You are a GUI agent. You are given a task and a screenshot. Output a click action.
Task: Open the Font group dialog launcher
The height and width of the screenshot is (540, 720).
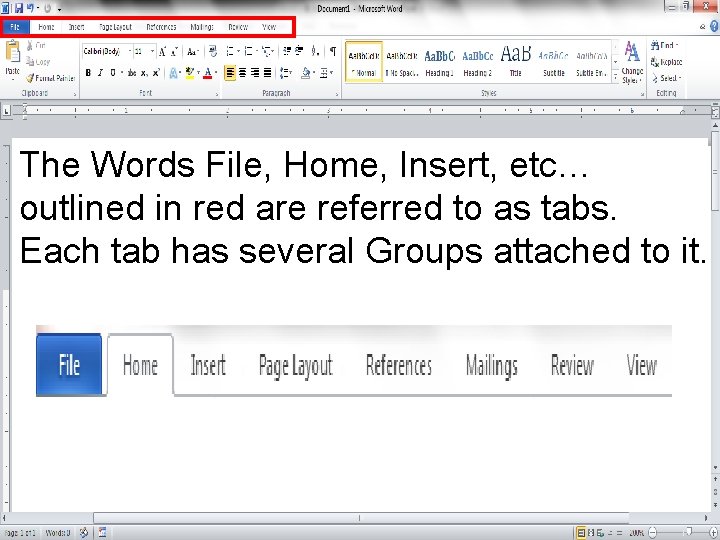(x=217, y=94)
